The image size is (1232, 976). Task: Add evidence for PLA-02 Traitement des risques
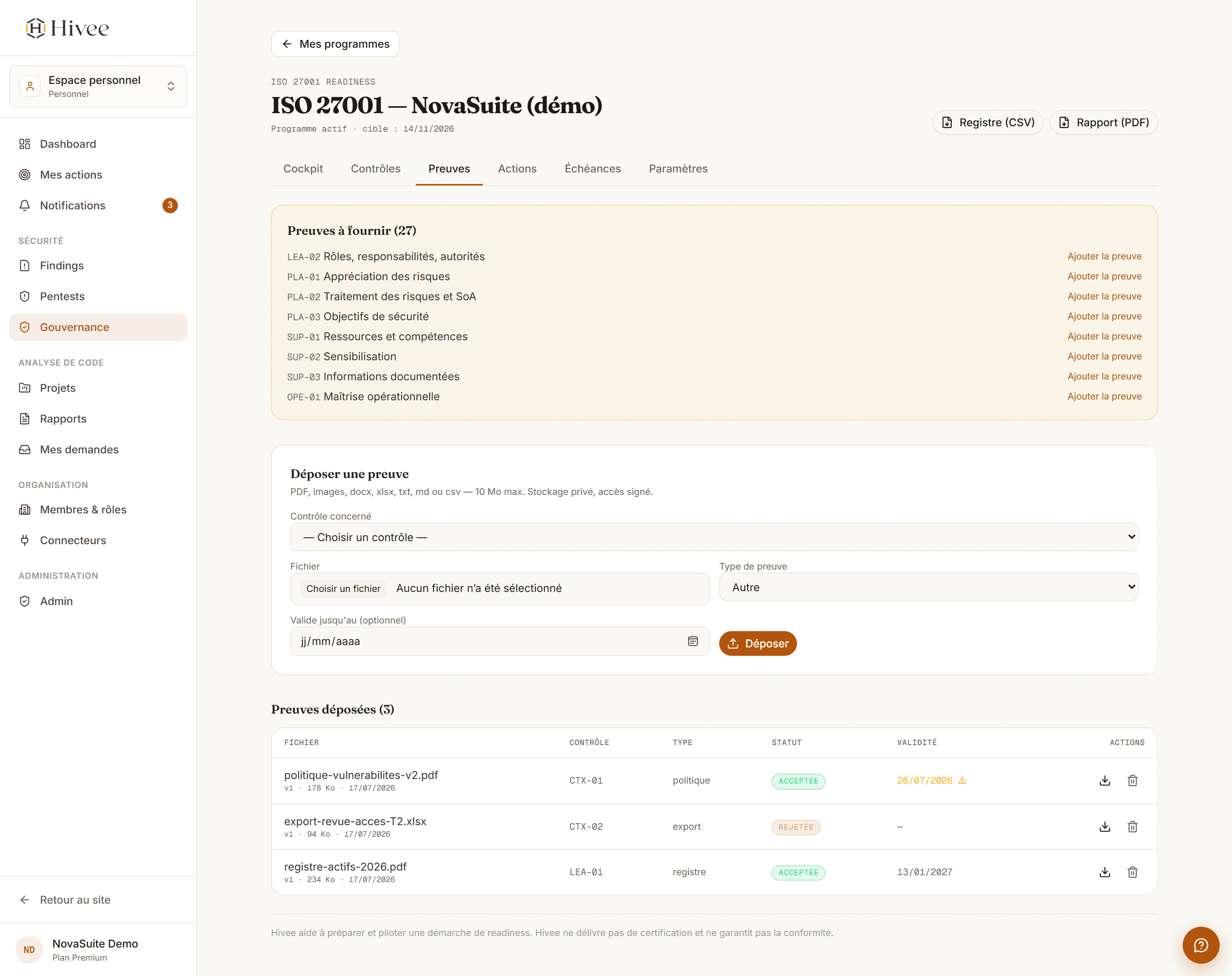(x=1104, y=296)
